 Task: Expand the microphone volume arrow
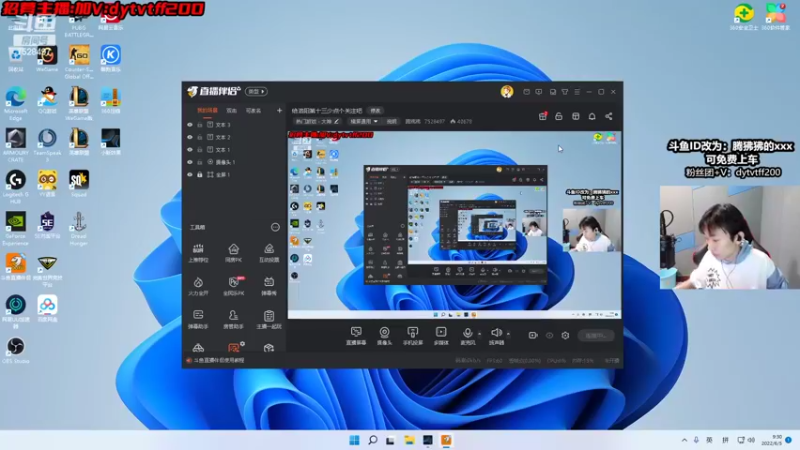480,334
